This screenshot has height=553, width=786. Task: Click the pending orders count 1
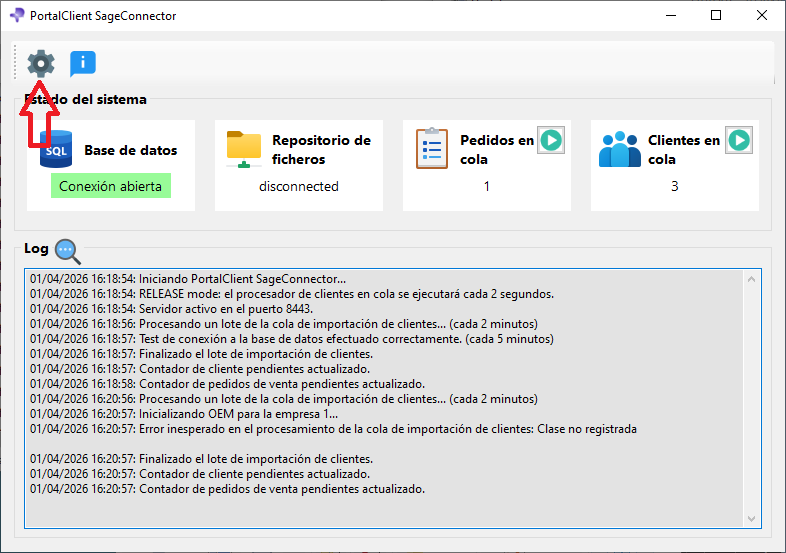tap(486, 187)
